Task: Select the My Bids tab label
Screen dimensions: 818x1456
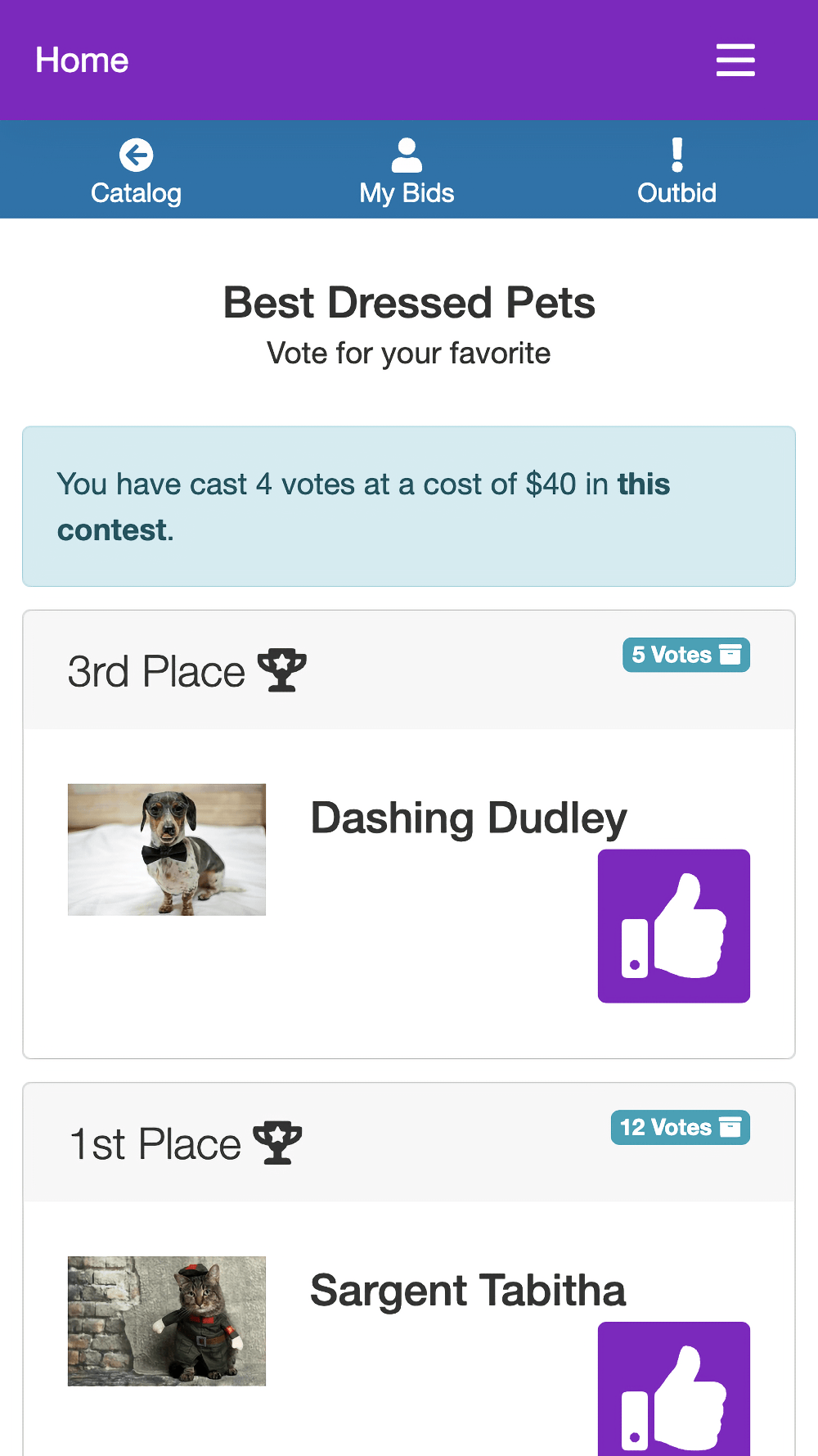Action: [407, 193]
